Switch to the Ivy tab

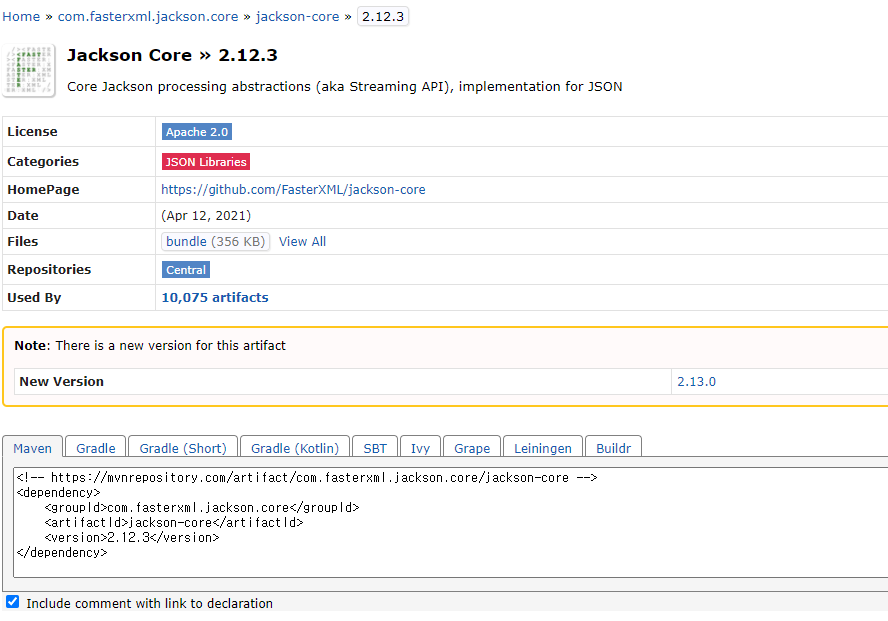point(420,448)
